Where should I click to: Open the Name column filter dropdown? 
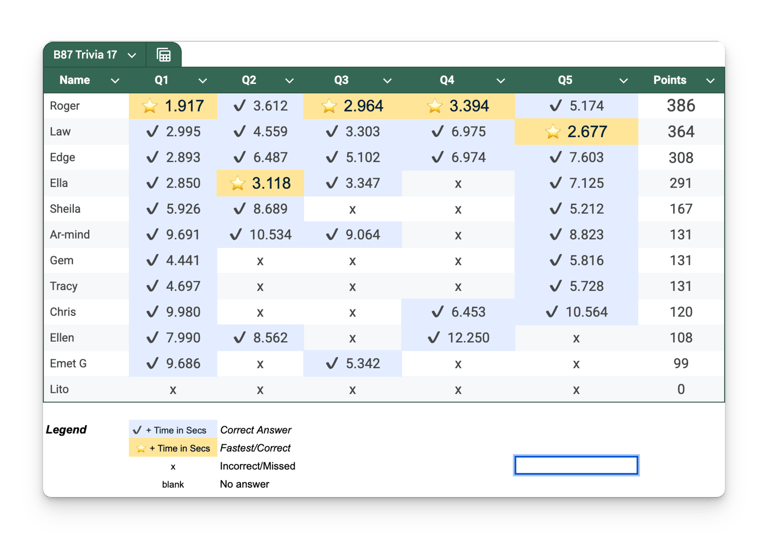[115, 81]
